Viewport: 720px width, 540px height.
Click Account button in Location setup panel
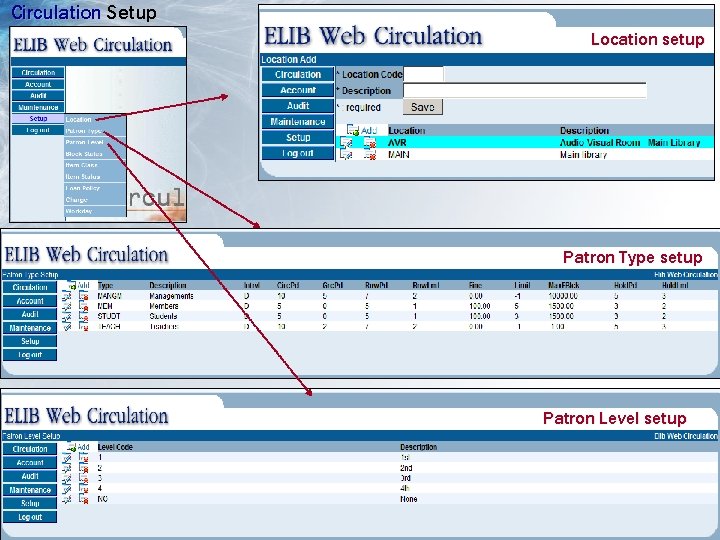pos(298,90)
